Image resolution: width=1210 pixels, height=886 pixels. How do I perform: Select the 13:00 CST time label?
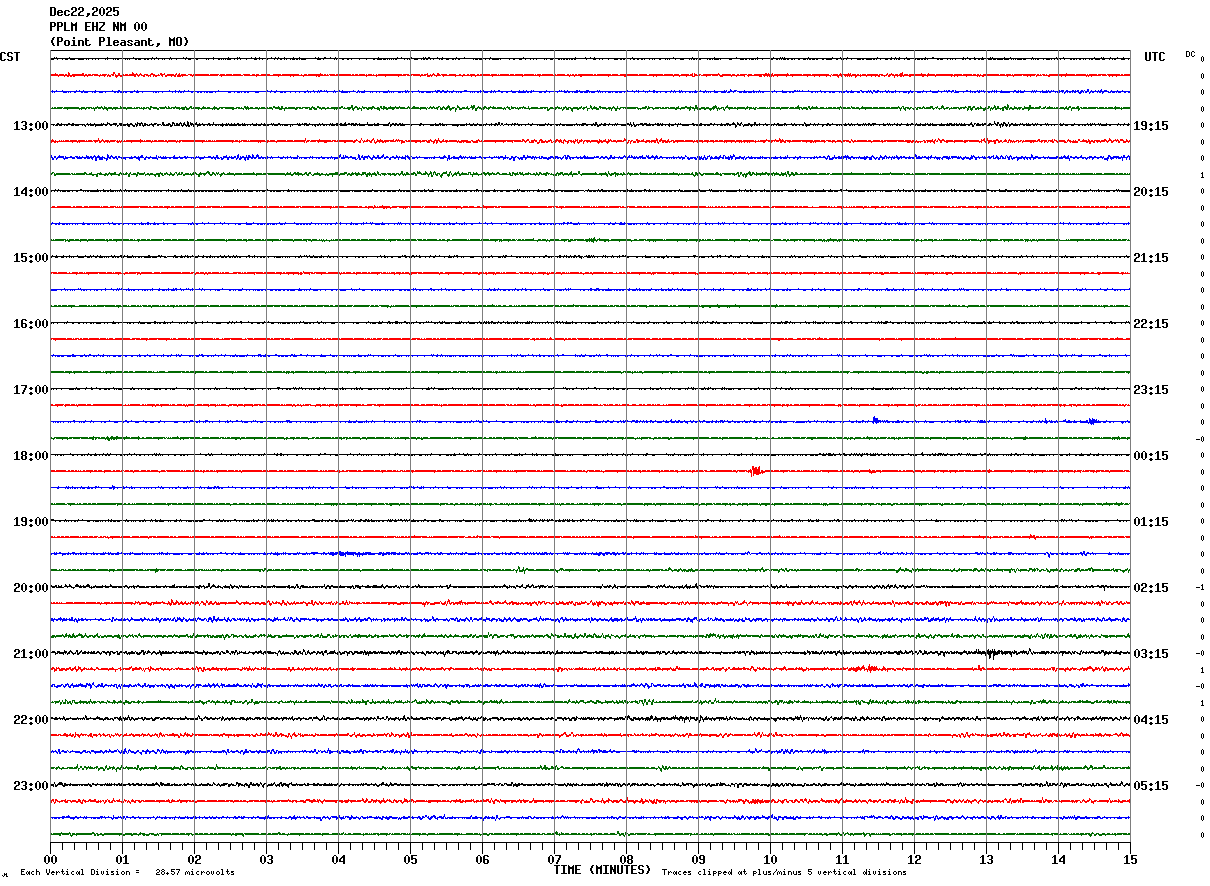click(31, 126)
